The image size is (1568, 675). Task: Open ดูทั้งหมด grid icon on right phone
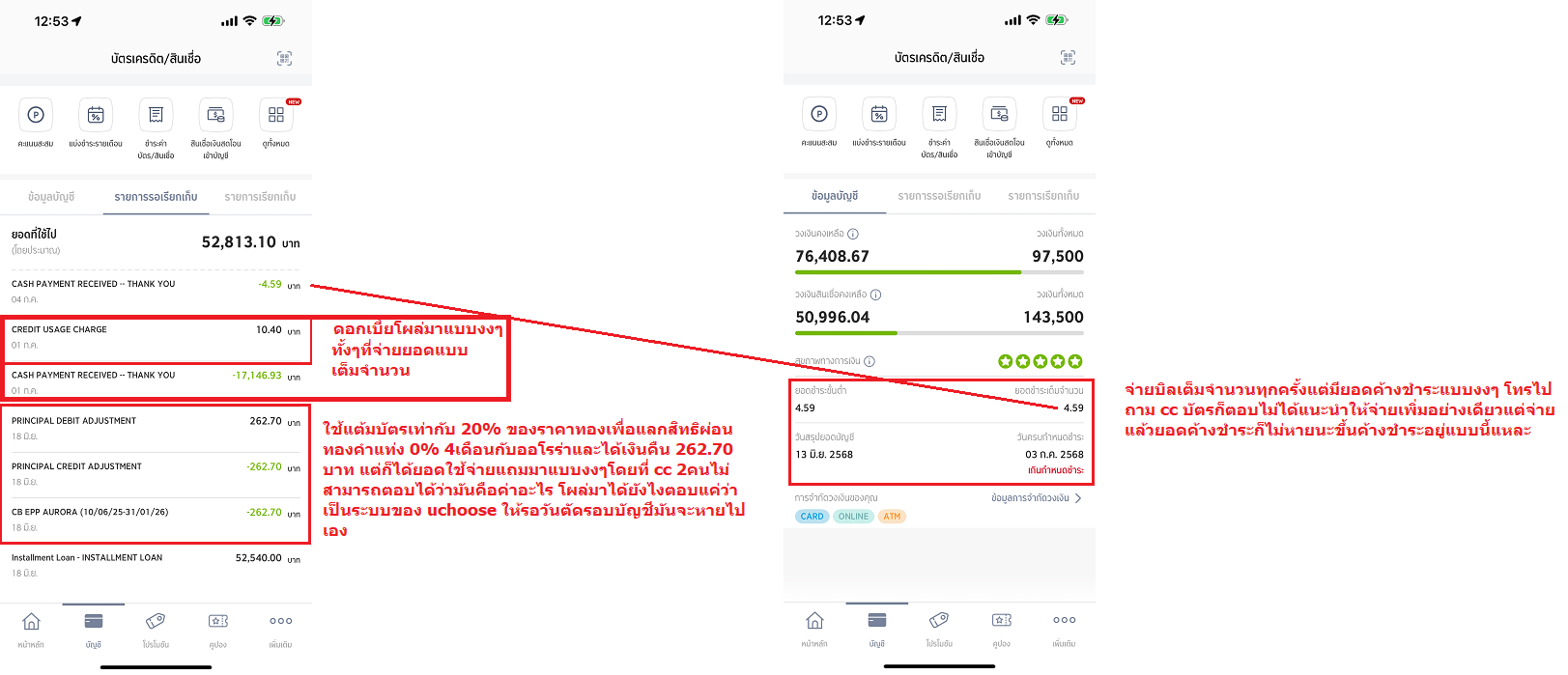click(1060, 114)
